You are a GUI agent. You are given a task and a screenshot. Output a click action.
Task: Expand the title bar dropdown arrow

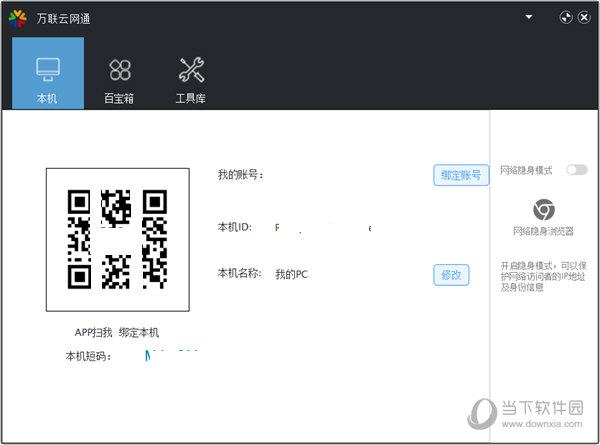point(529,17)
